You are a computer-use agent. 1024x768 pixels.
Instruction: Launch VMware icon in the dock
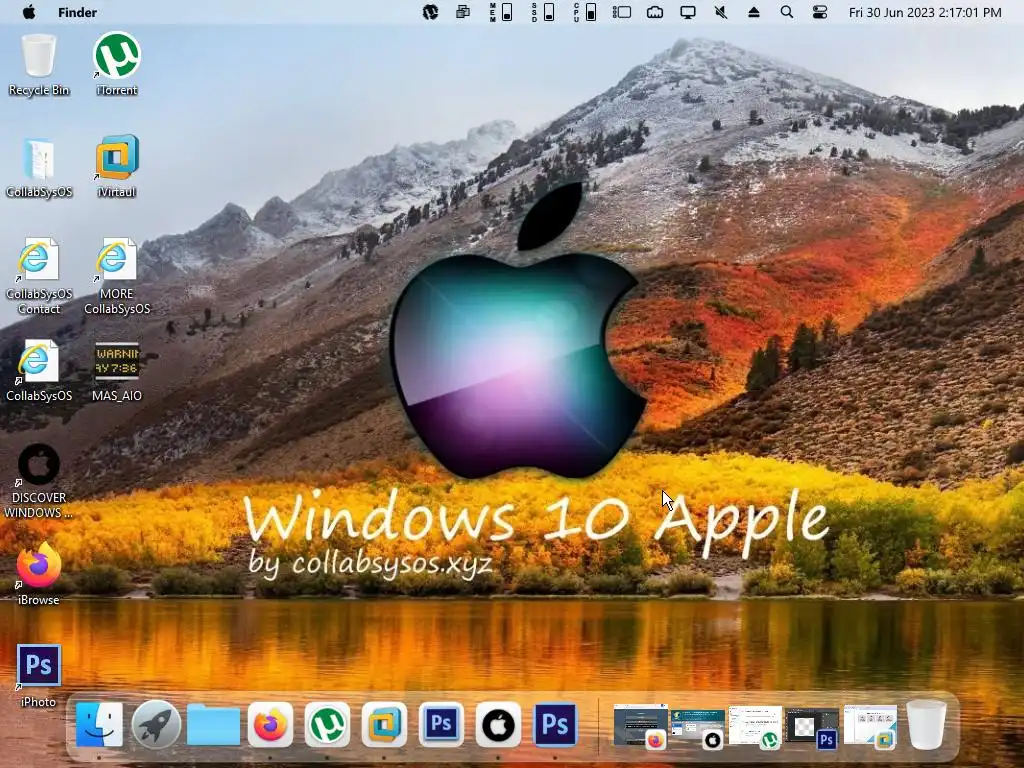(384, 724)
